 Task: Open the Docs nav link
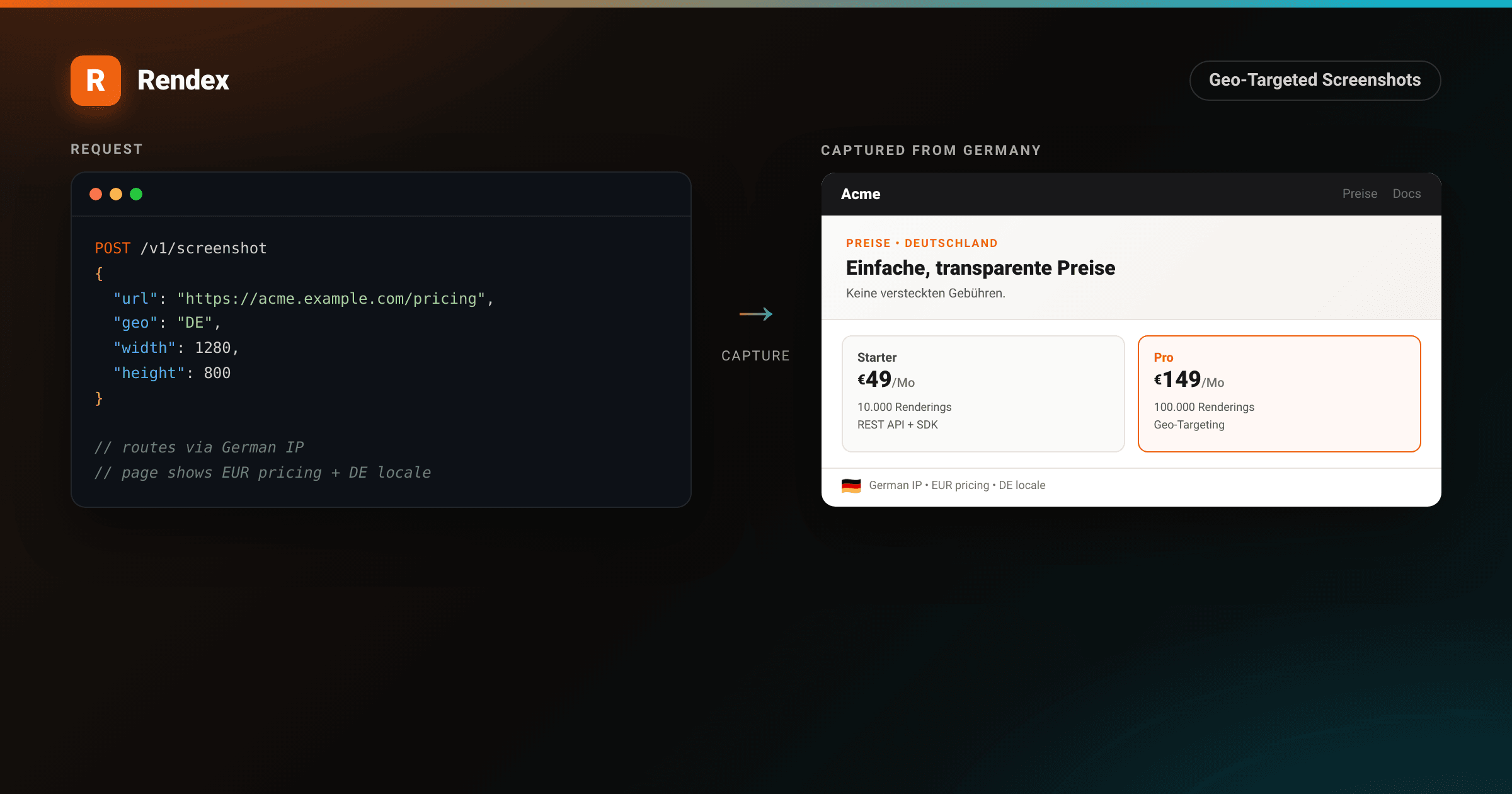pyautogui.click(x=1406, y=193)
